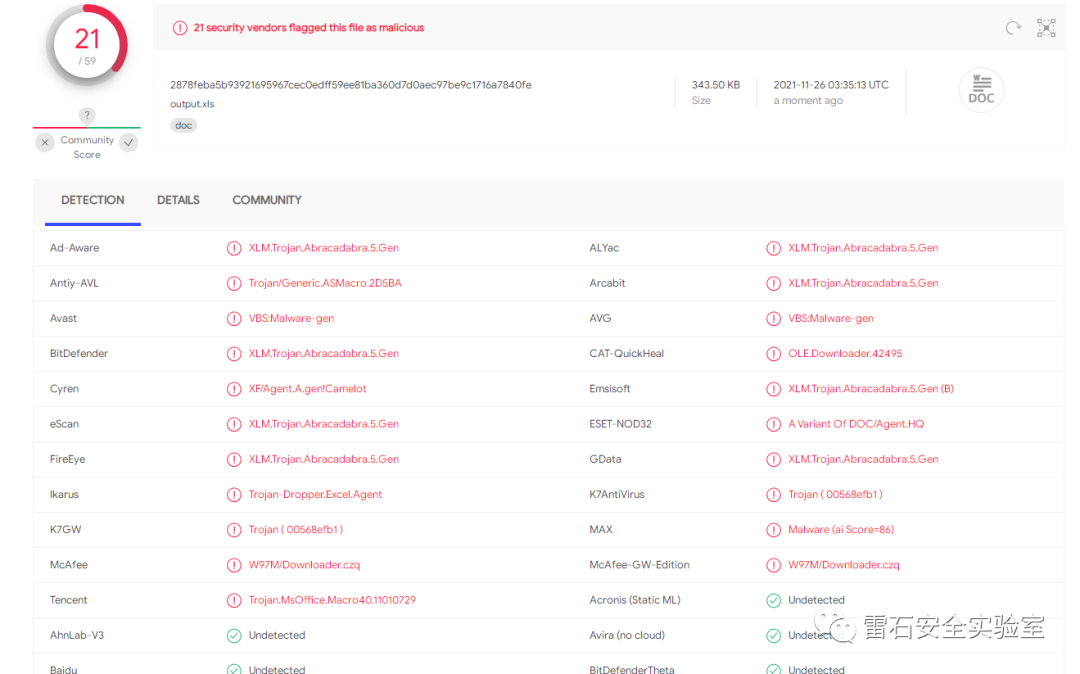Click alert icon in MAX row

pyautogui.click(x=773, y=529)
